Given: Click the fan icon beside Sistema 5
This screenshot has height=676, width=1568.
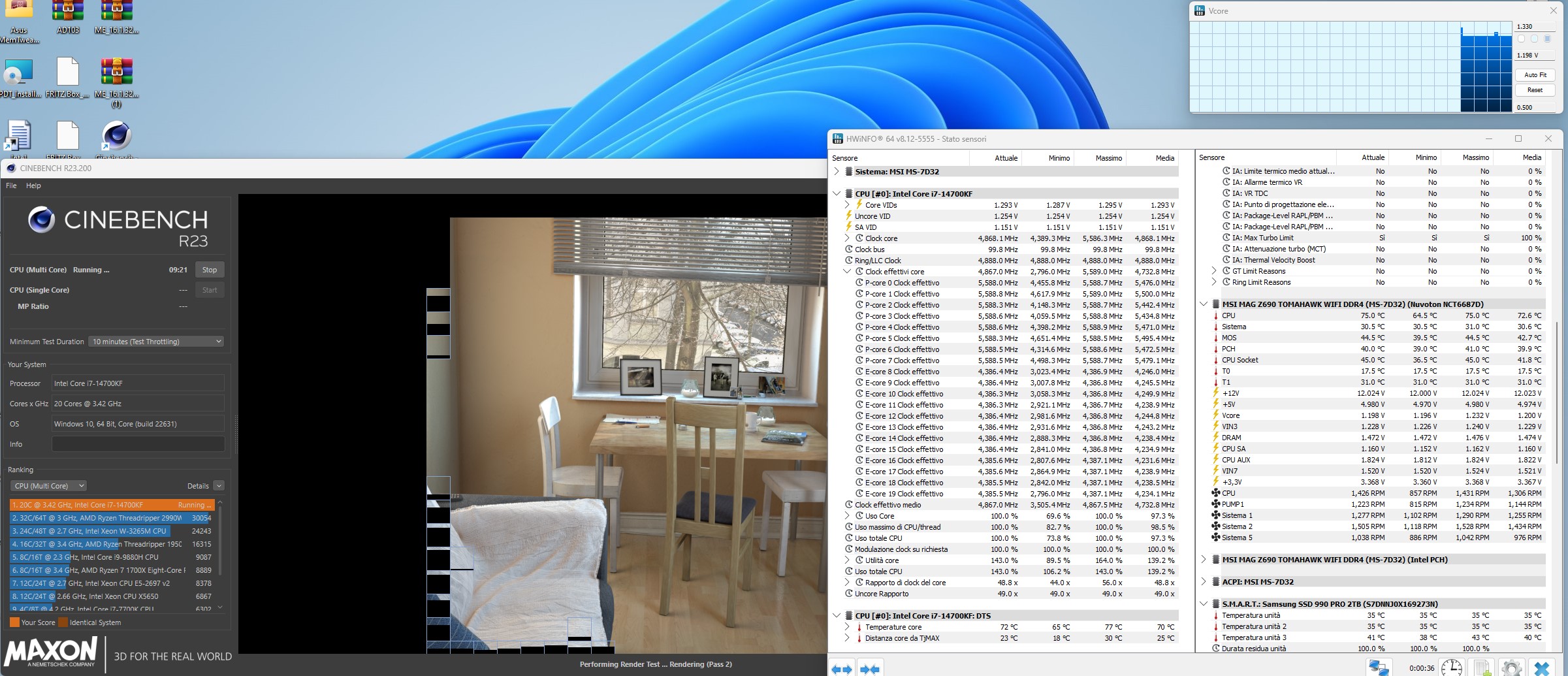Looking at the screenshot, I should click(1215, 538).
